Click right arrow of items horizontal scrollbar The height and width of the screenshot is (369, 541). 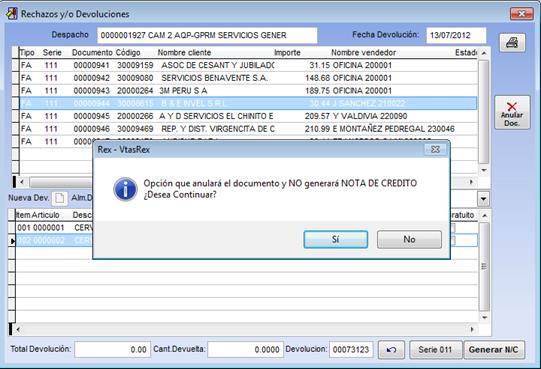472,330
